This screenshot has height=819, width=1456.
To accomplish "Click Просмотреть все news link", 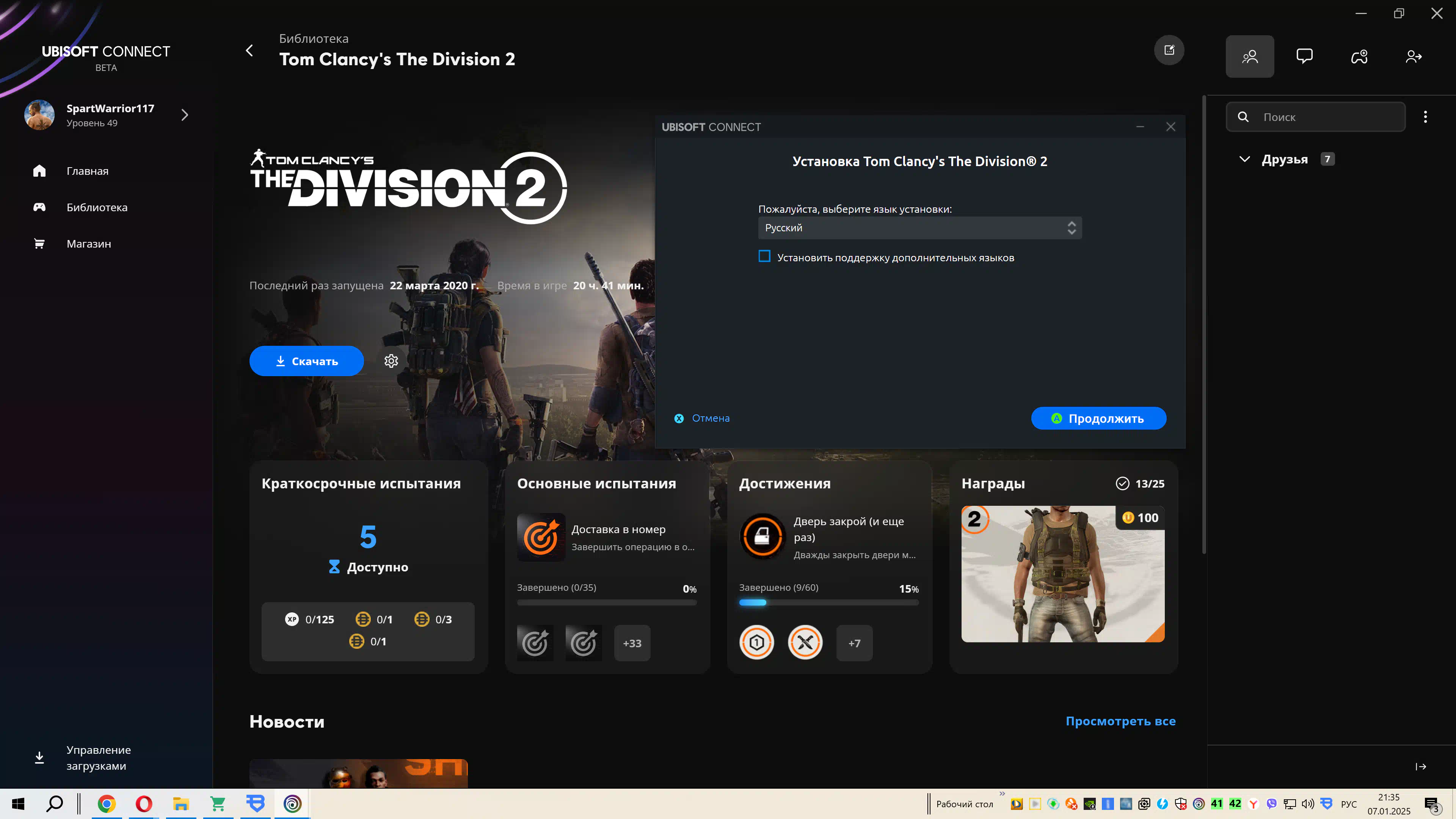I will (x=1120, y=721).
